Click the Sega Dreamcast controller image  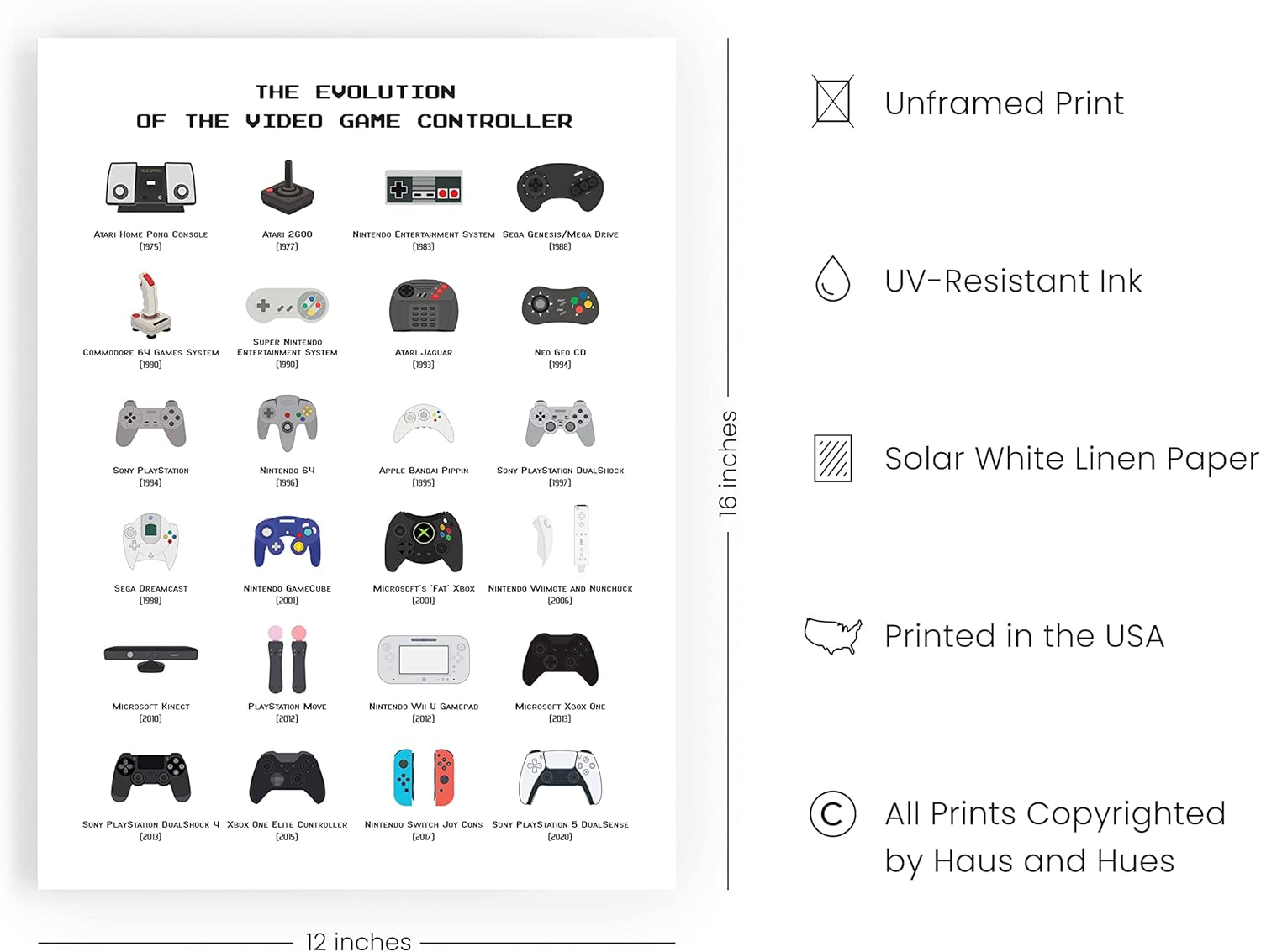(x=150, y=541)
